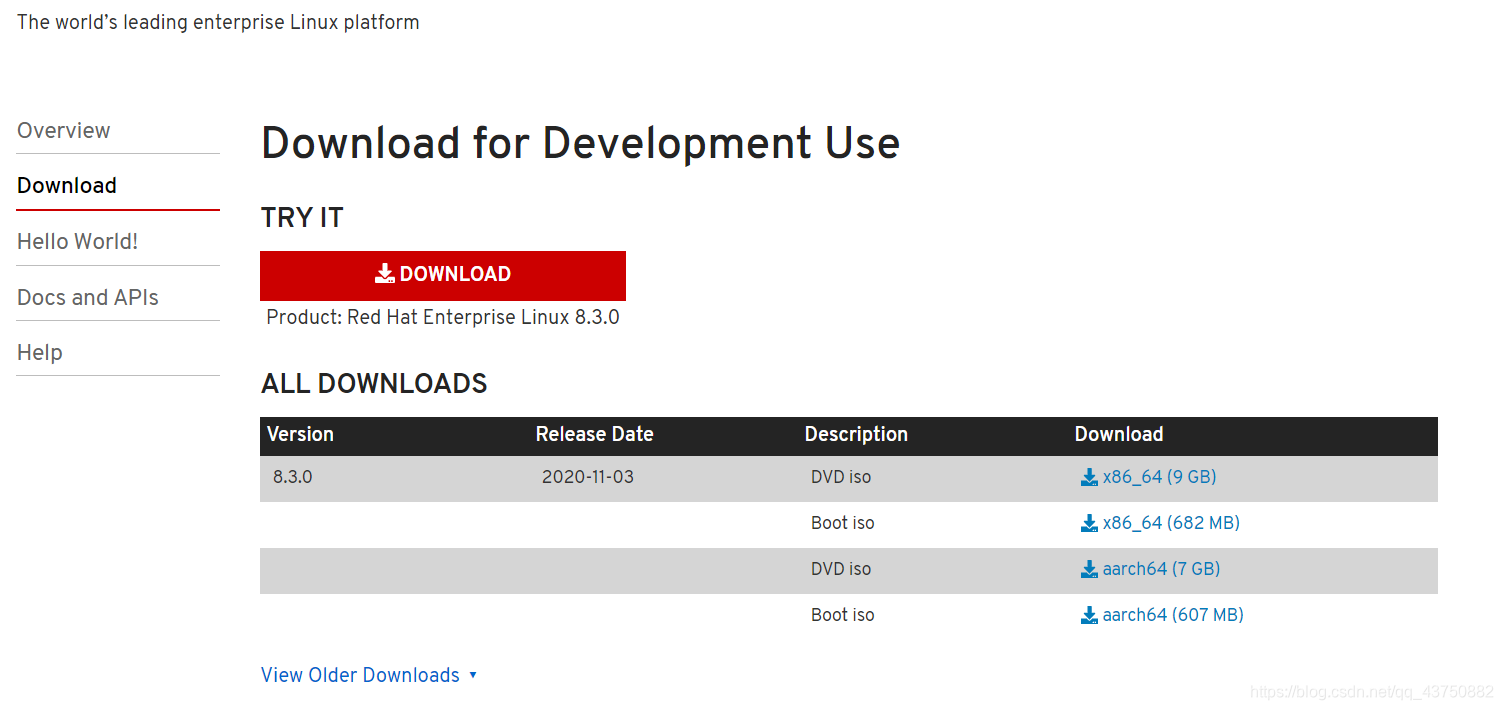Open the Help sidebar item

40,353
